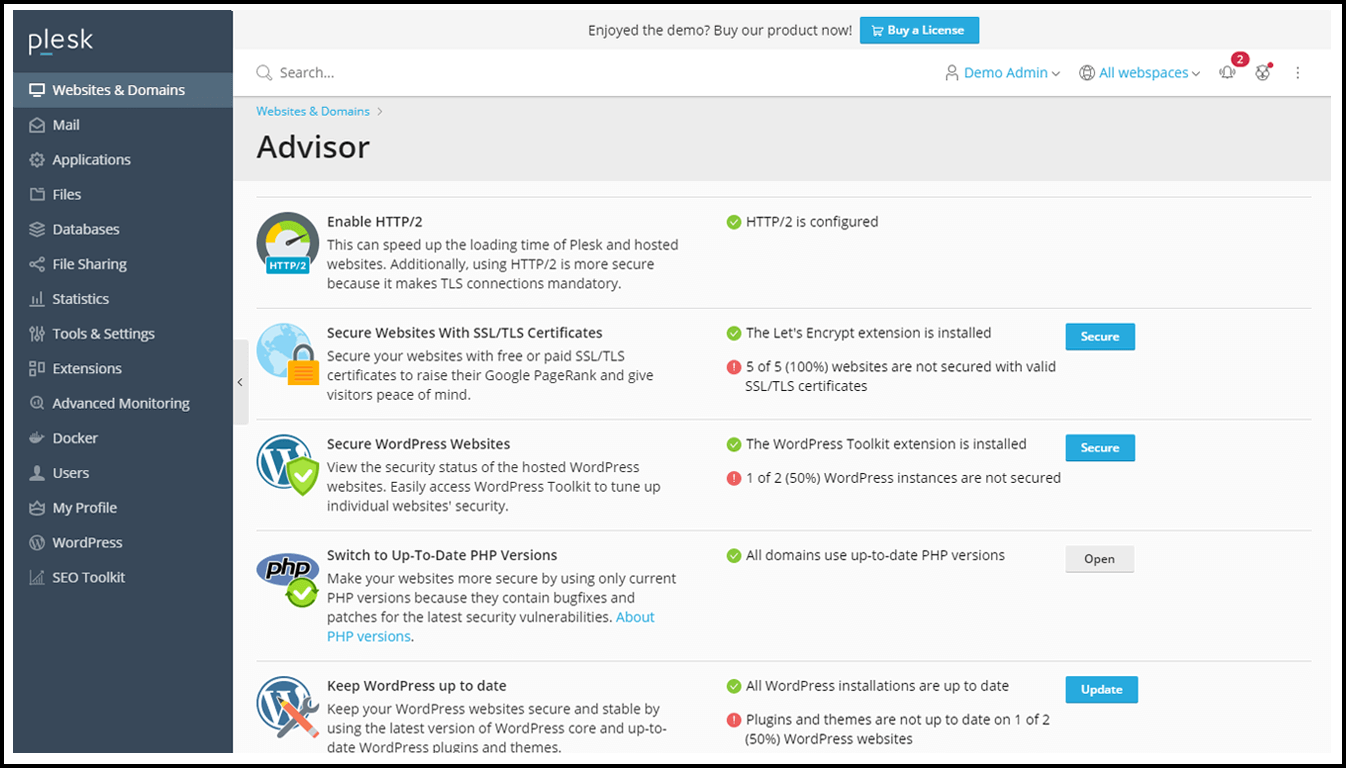Open Files from the sidebar menu
Screen dimensions: 1346x768
(123, 194)
